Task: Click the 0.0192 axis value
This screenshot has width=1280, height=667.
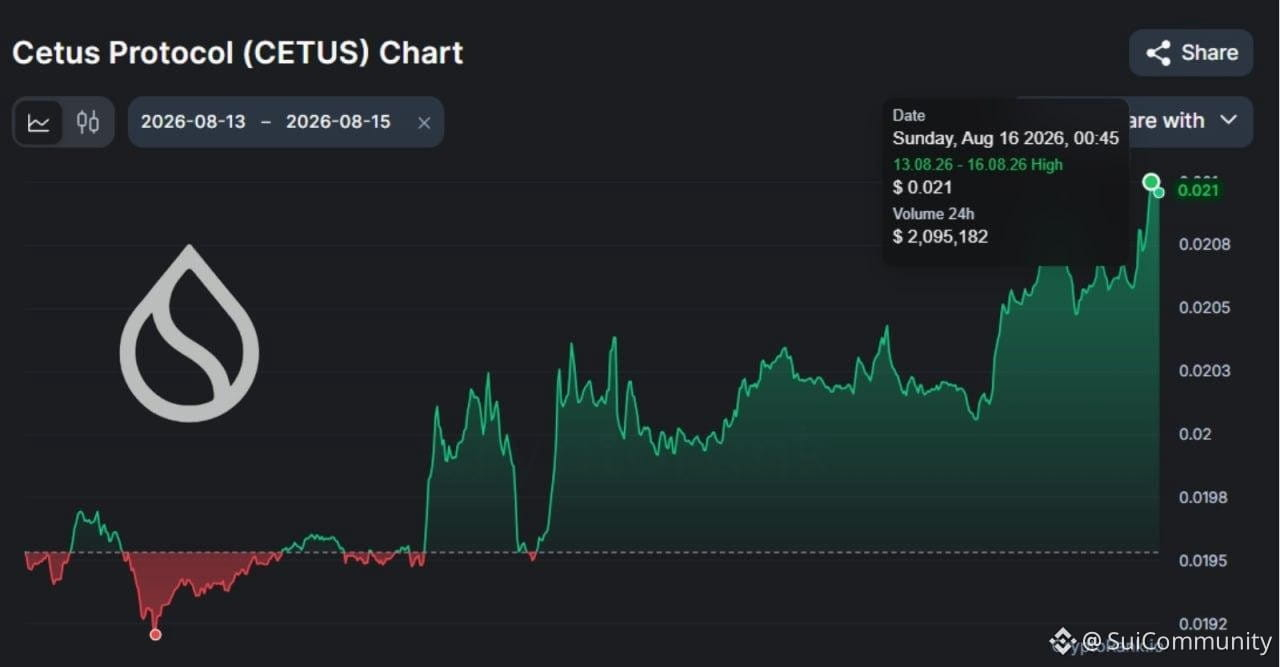Action: (1205, 623)
